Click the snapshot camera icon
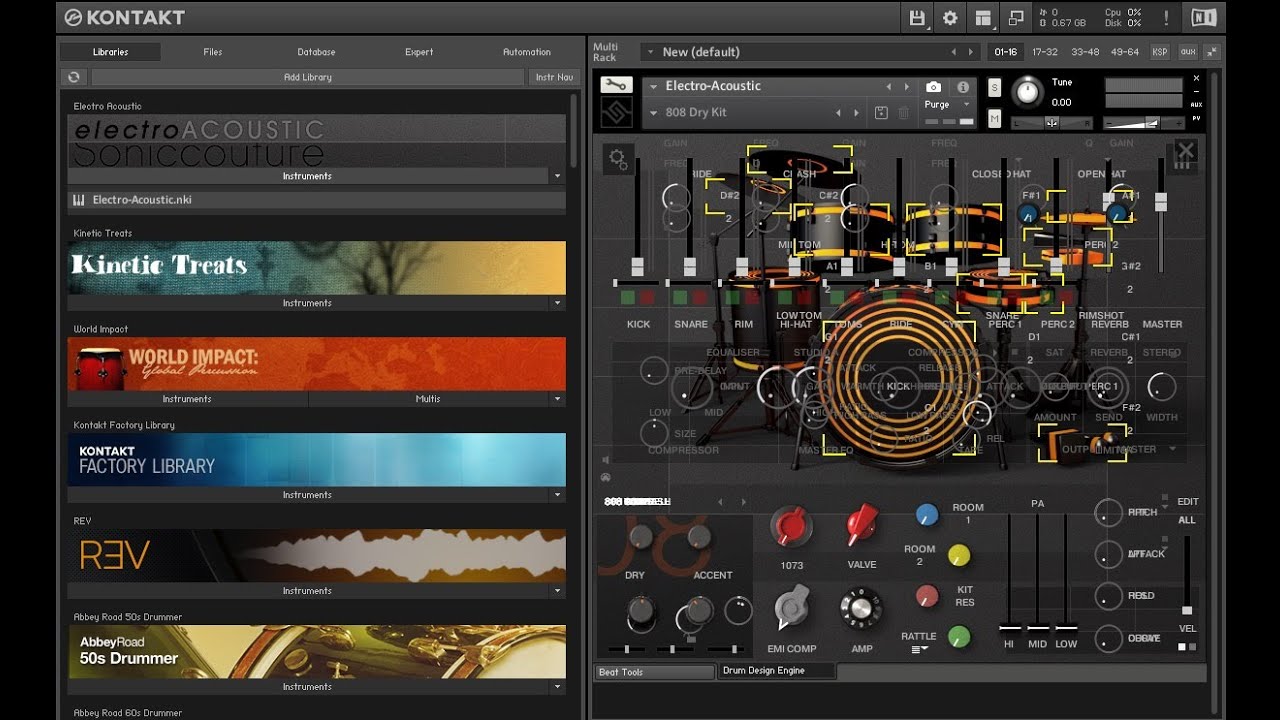Screen dimensions: 1280x720 click(x=933, y=87)
